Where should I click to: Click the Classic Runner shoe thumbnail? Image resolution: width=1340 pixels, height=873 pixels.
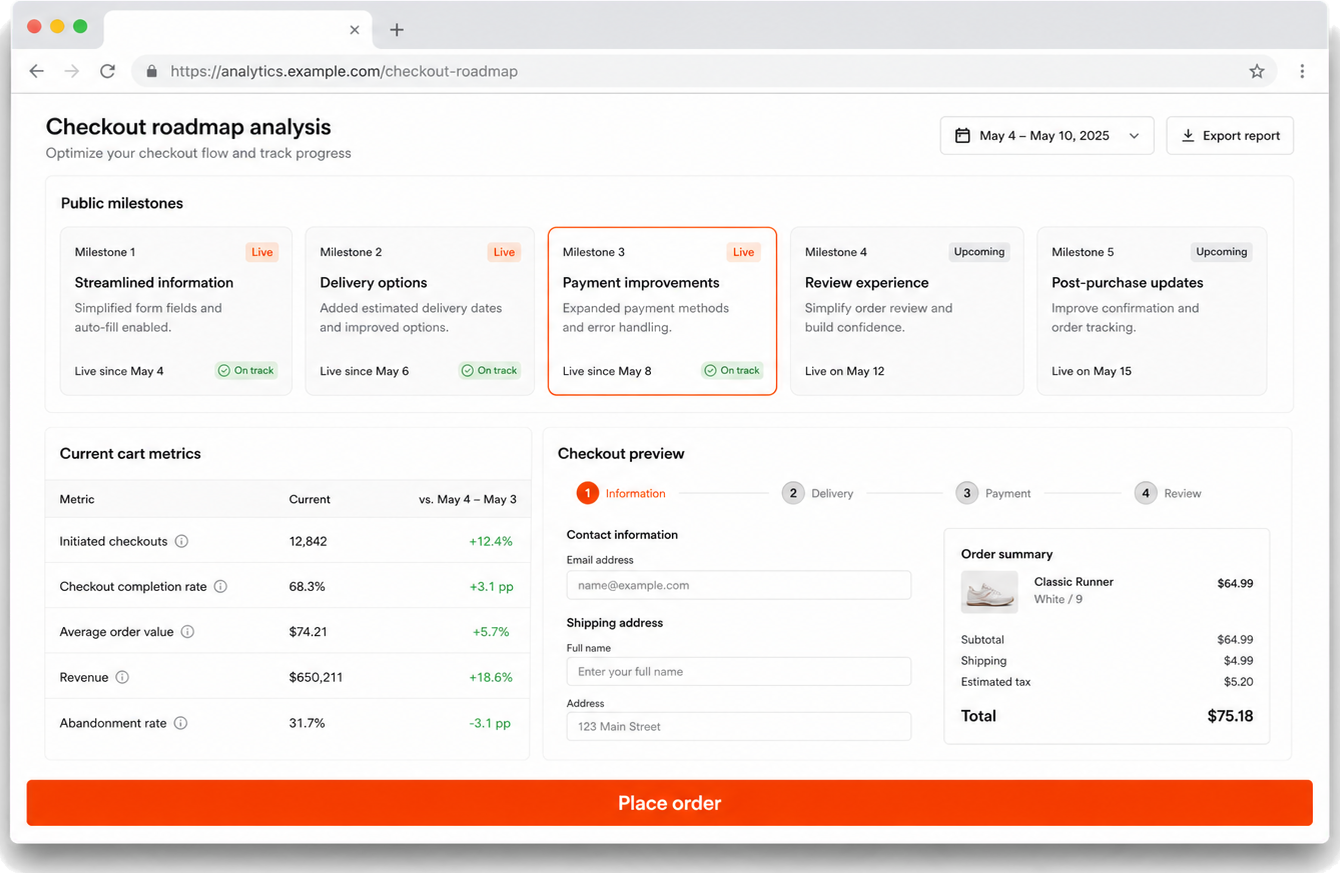coord(989,591)
